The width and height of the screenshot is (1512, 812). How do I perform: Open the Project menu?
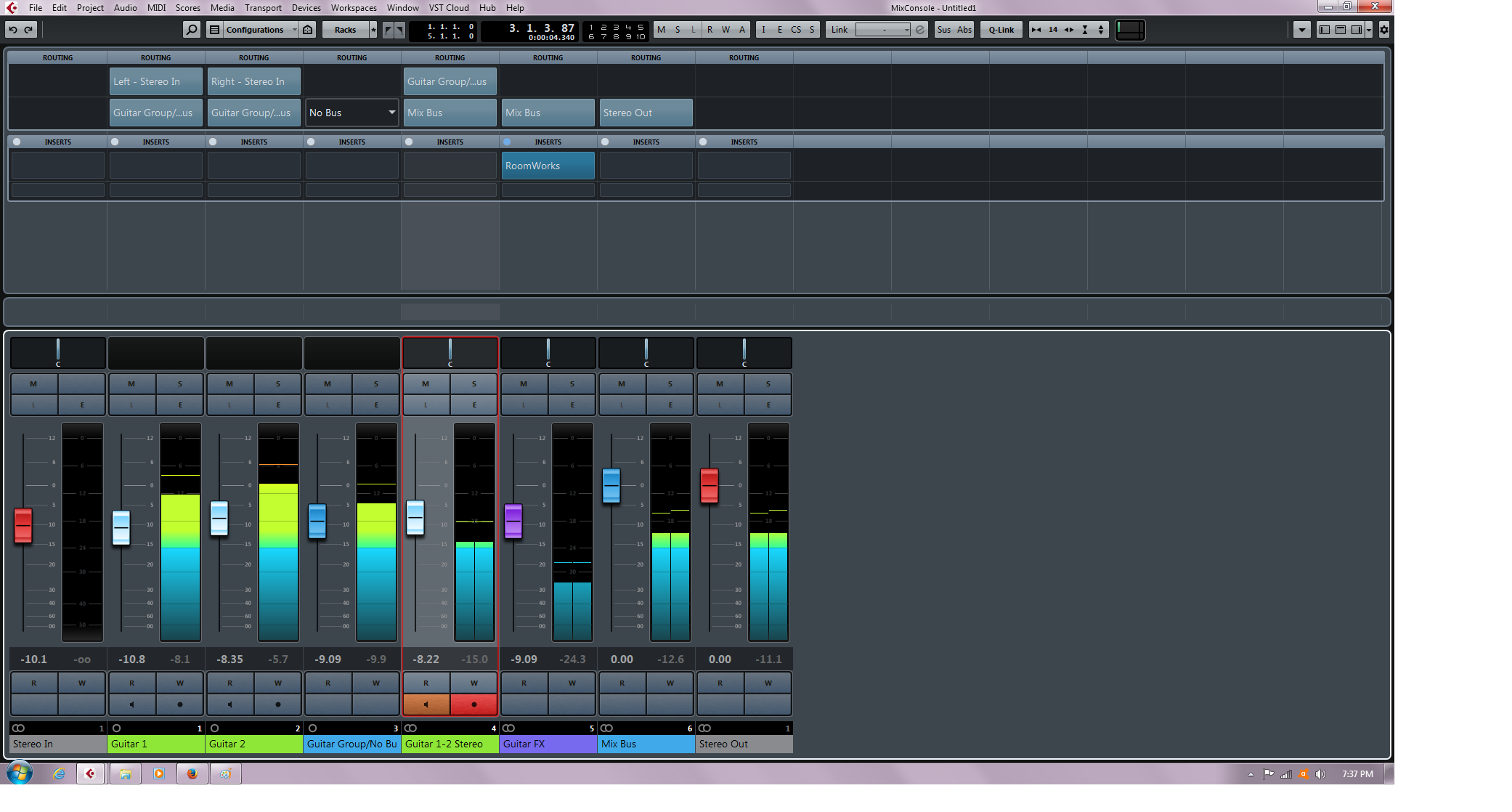click(90, 8)
